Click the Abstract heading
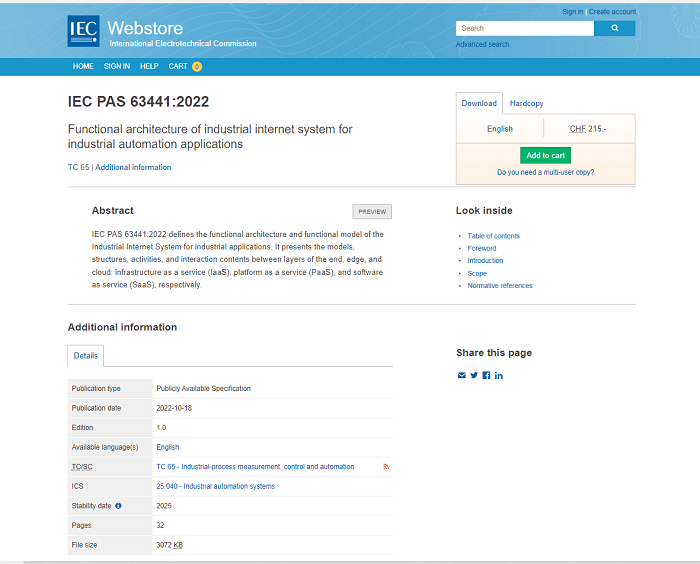 click(112, 211)
